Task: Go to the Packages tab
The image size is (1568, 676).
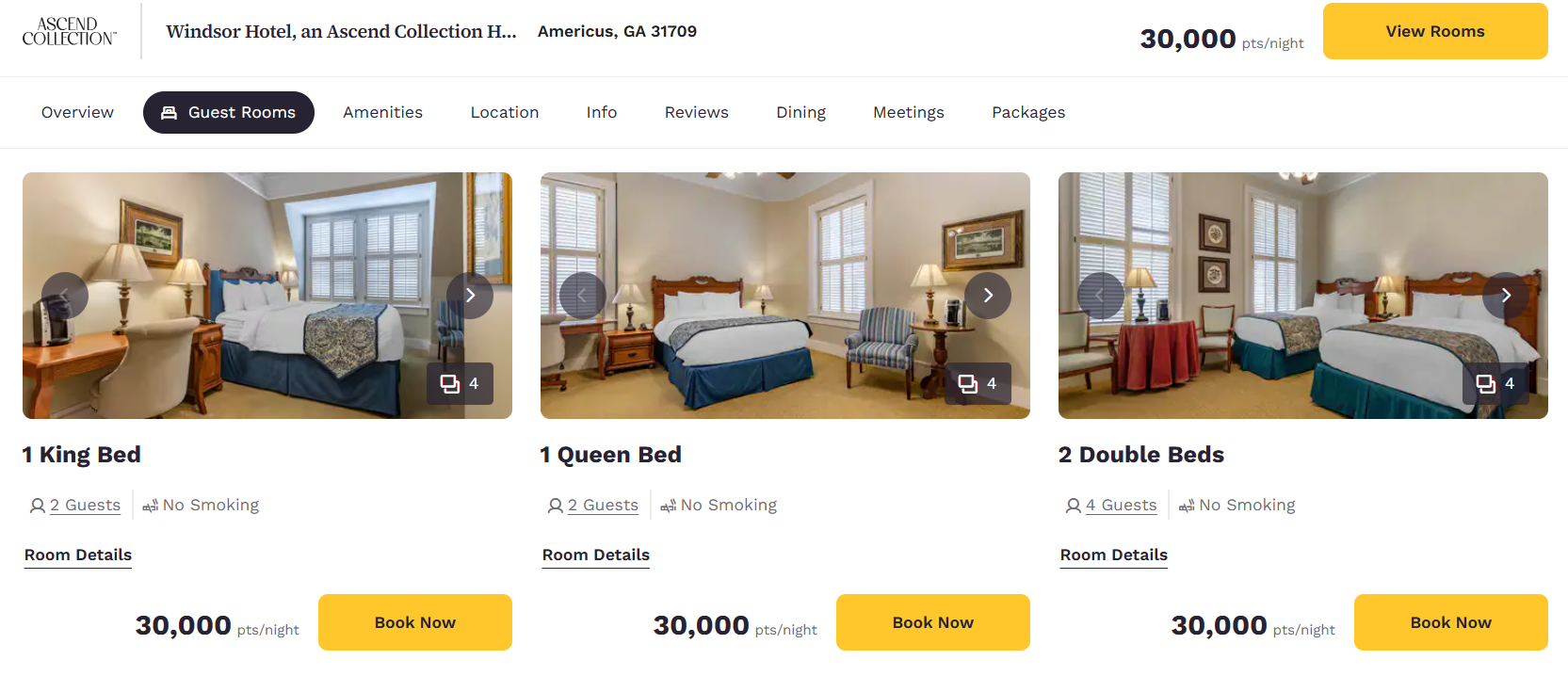Action: pos(1028,113)
